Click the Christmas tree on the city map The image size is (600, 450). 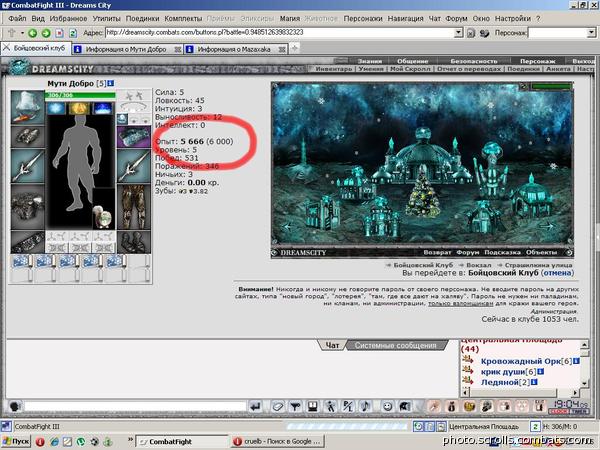[x=422, y=195]
